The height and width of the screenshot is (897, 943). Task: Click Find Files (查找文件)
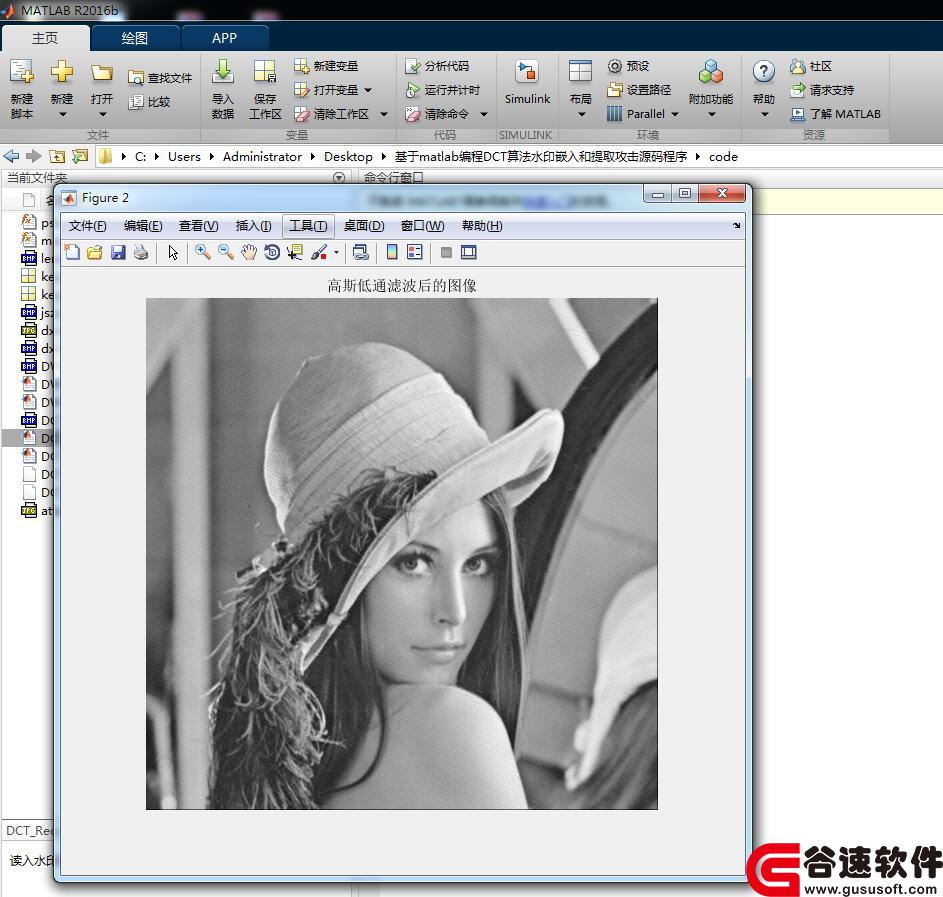pos(160,78)
